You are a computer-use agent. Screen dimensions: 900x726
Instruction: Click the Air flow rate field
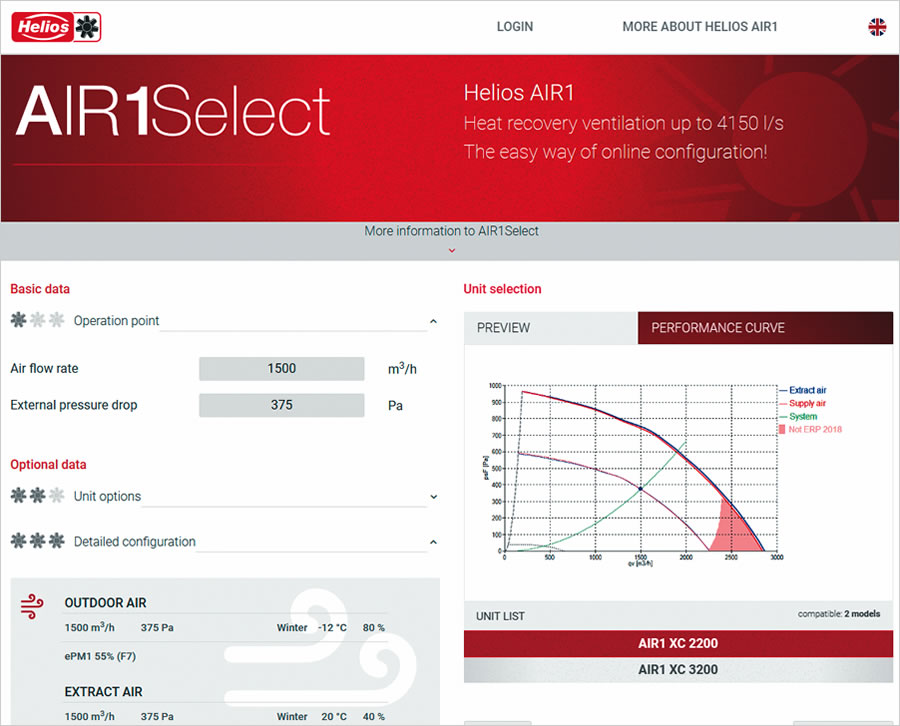pos(281,368)
